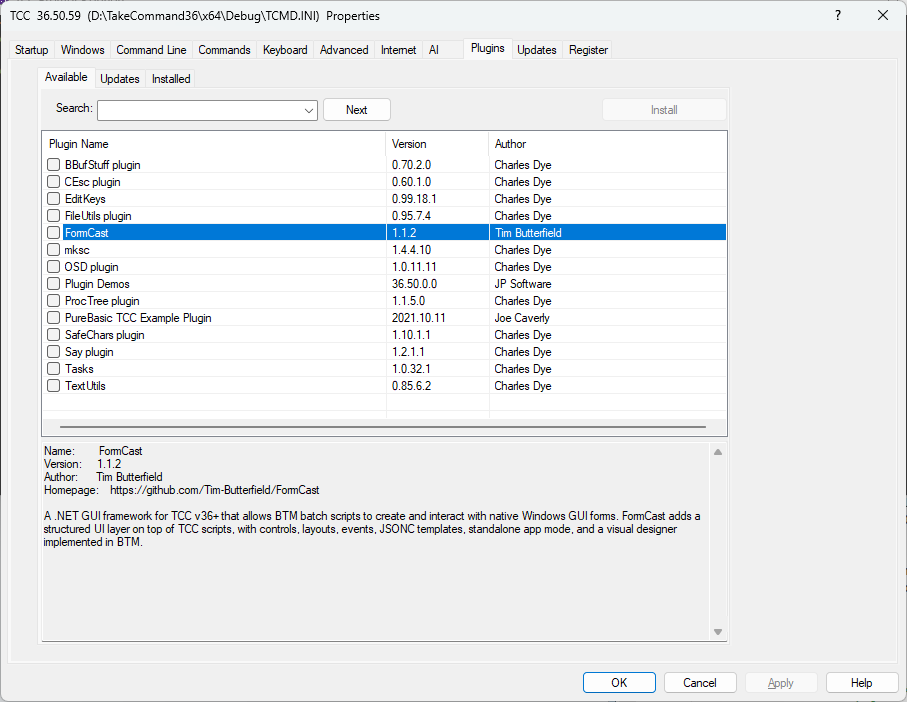Close the Properties dialog with X
This screenshot has height=702, width=907.
883,16
